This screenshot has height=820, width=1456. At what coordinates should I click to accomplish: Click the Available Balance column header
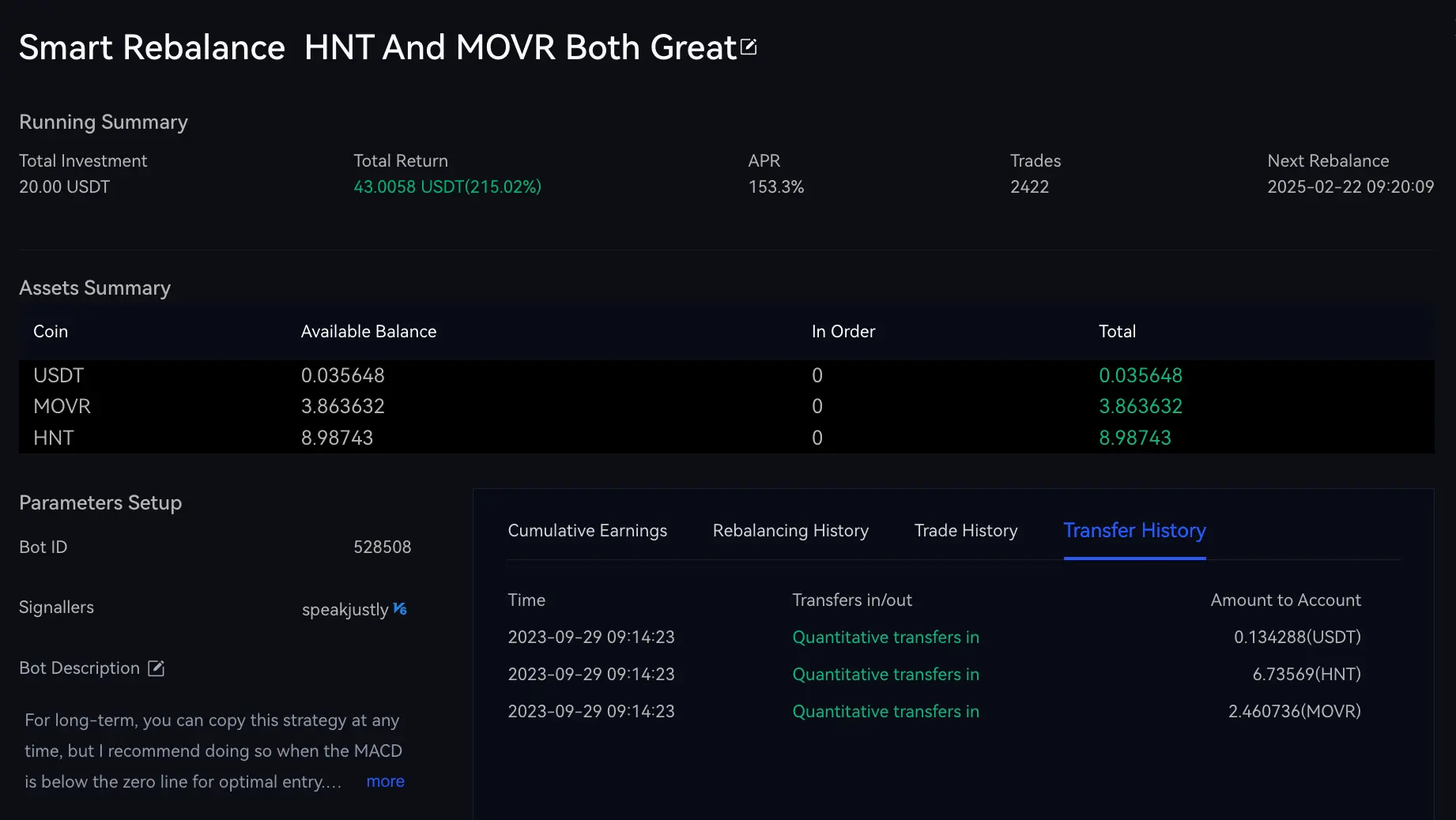pos(368,332)
